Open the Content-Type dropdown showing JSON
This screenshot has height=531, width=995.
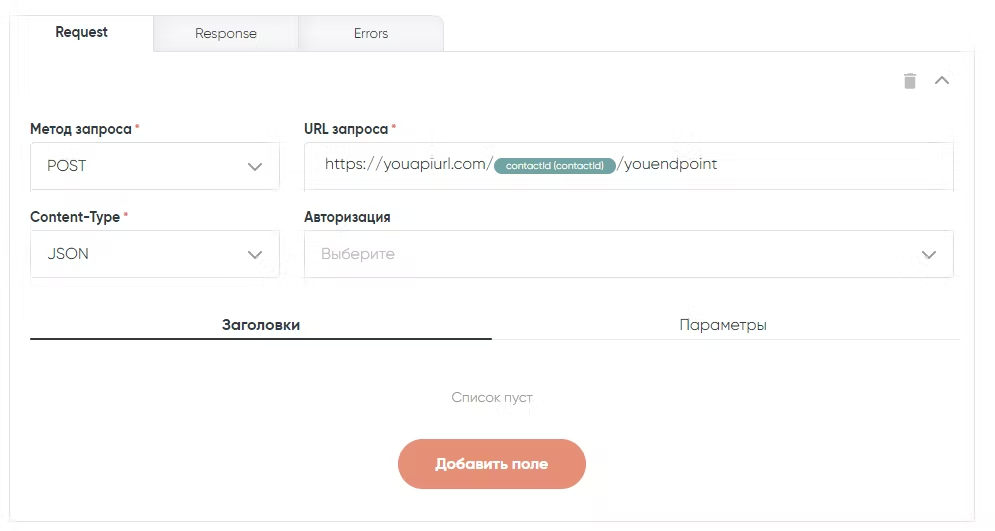pyautogui.click(x=140, y=254)
